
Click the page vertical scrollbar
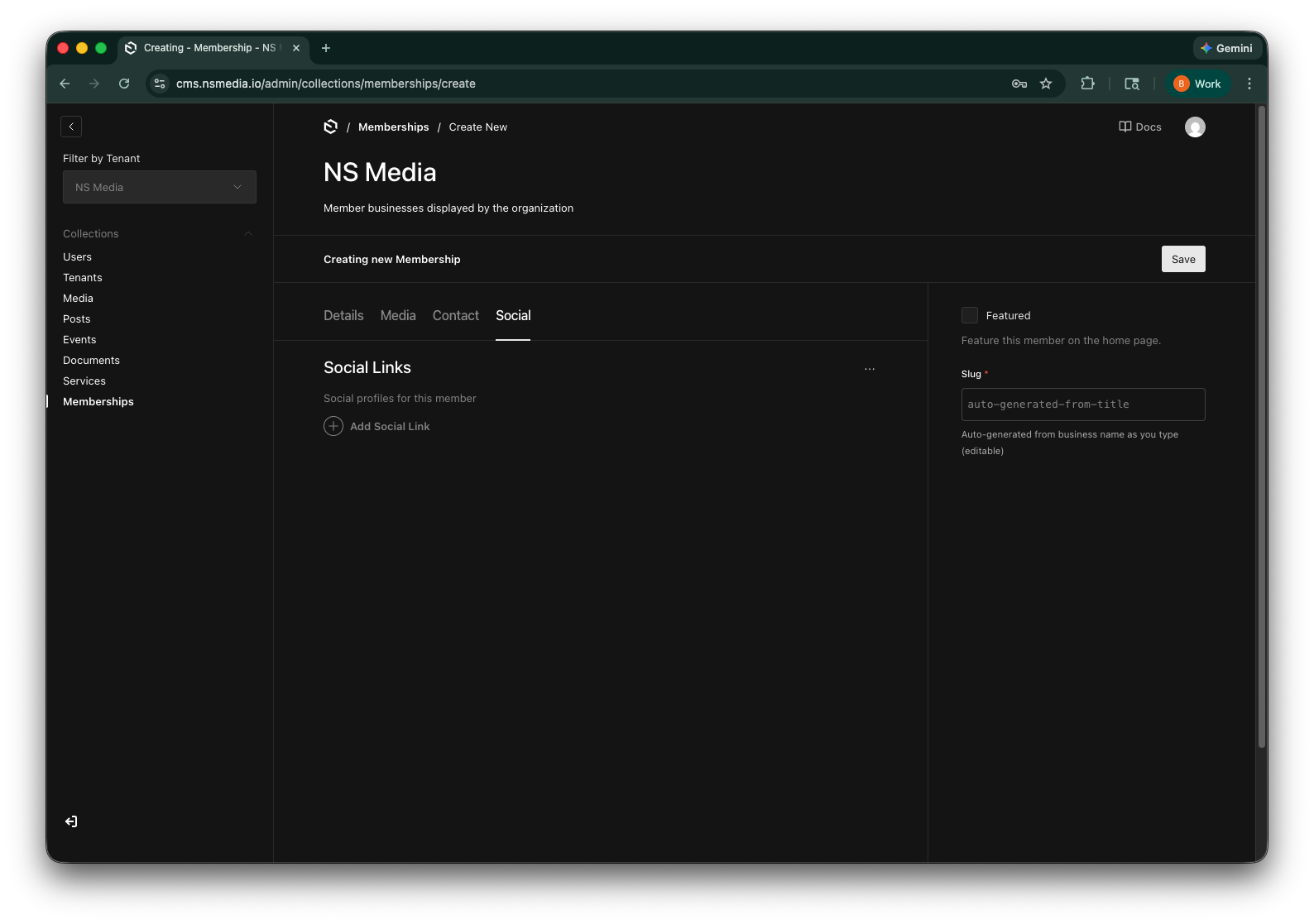[x=1262, y=426]
